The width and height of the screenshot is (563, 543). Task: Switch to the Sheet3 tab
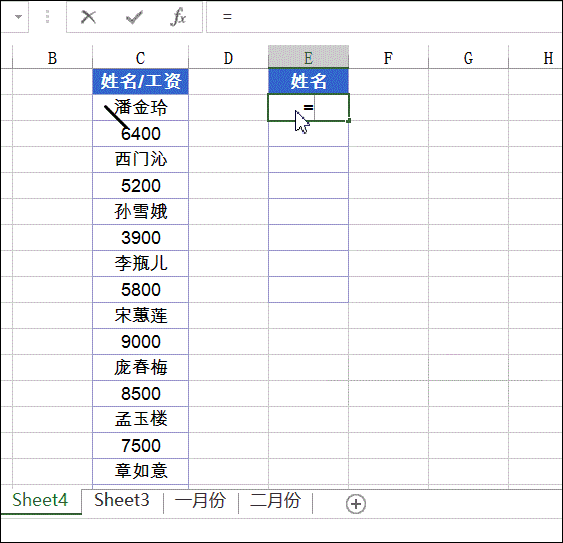(121, 500)
